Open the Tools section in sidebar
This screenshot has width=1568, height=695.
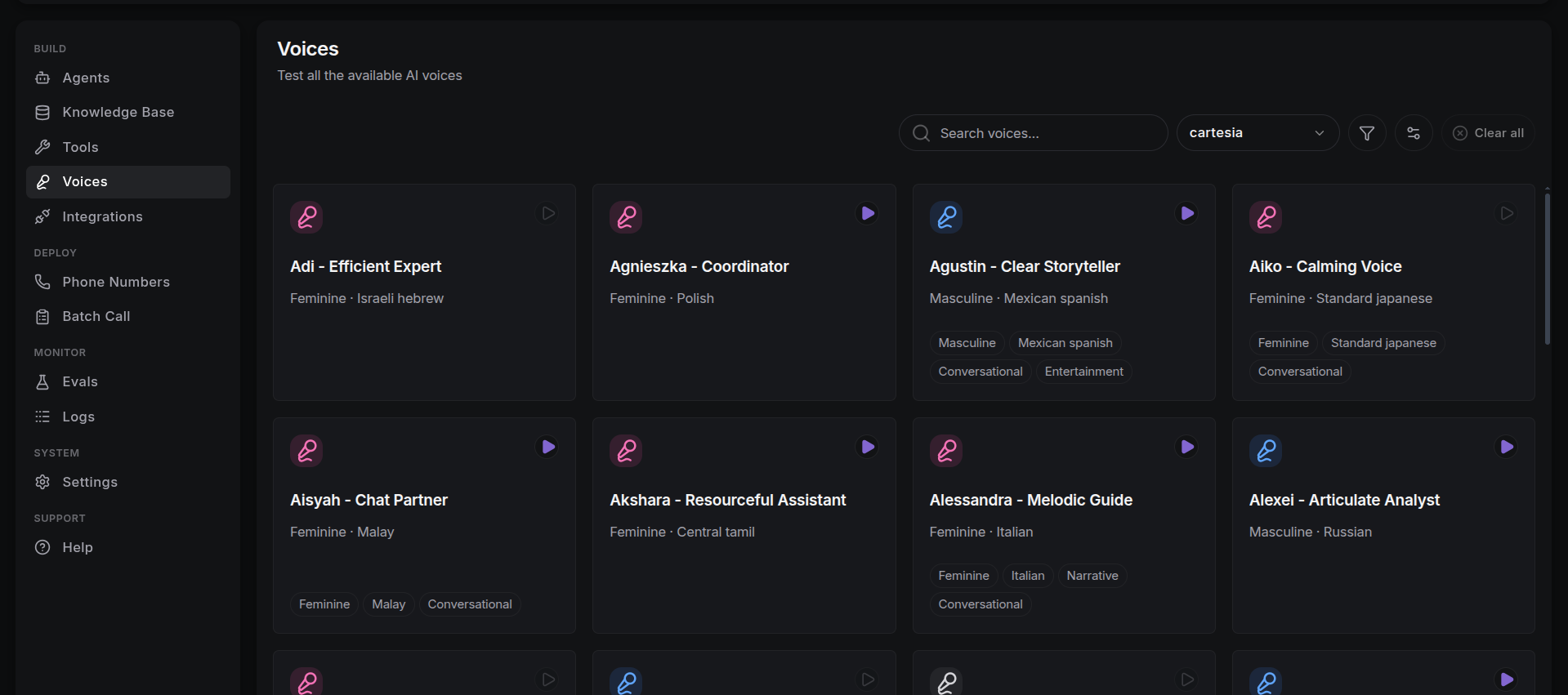tap(128, 147)
